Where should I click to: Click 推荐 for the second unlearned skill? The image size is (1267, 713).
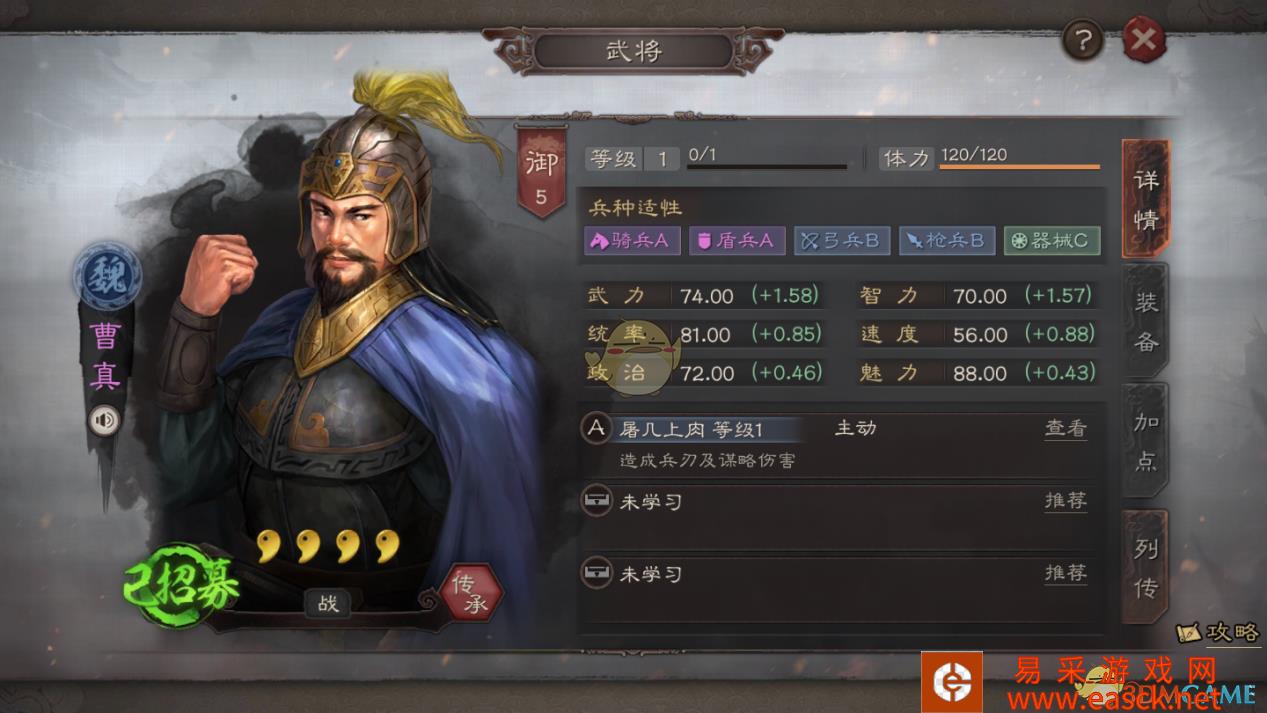click(x=1066, y=573)
